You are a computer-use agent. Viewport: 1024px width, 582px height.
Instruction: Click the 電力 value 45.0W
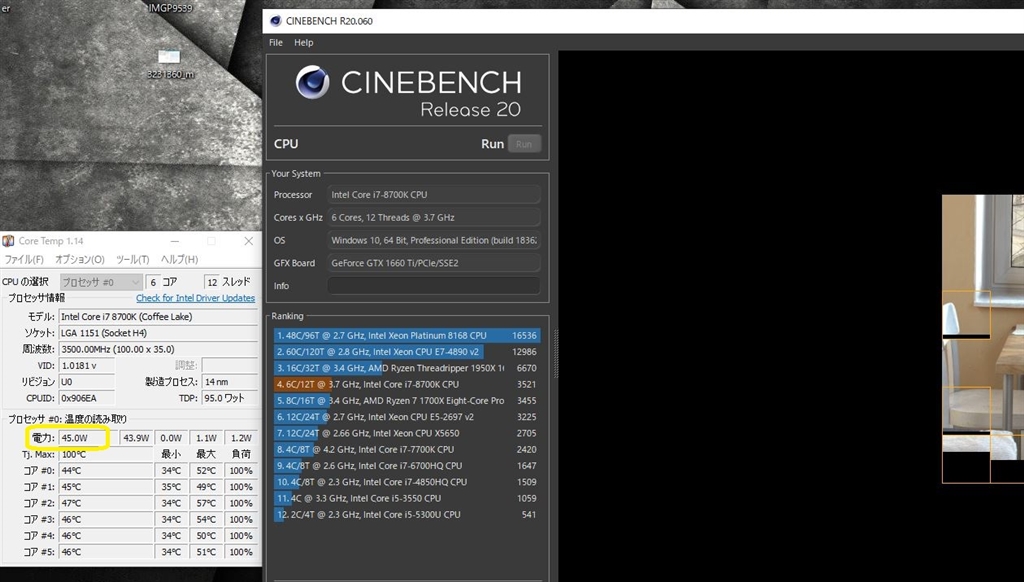click(88, 438)
